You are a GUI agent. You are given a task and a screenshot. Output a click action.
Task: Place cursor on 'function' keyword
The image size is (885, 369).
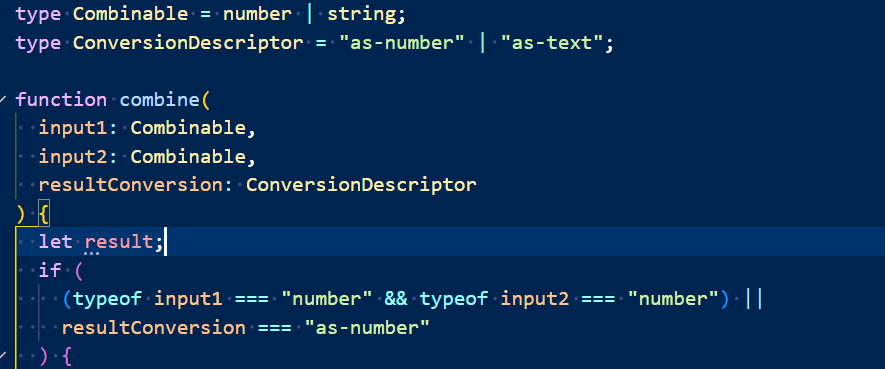[61, 100]
